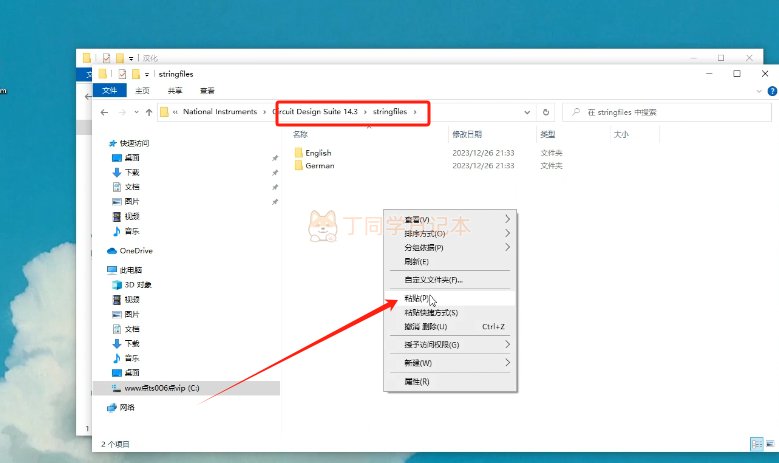Refresh the stringfiles folder view
779x463 pixels.
pos(545,112)
